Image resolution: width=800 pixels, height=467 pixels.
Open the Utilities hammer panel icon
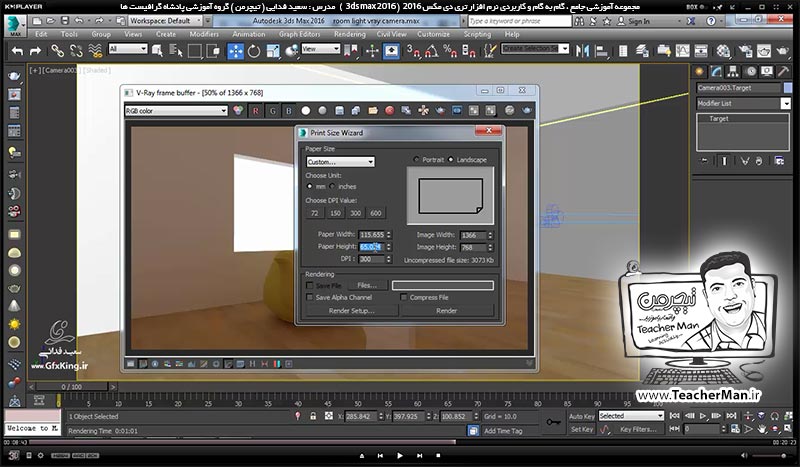pyautogui.click(x=784, y=71)
